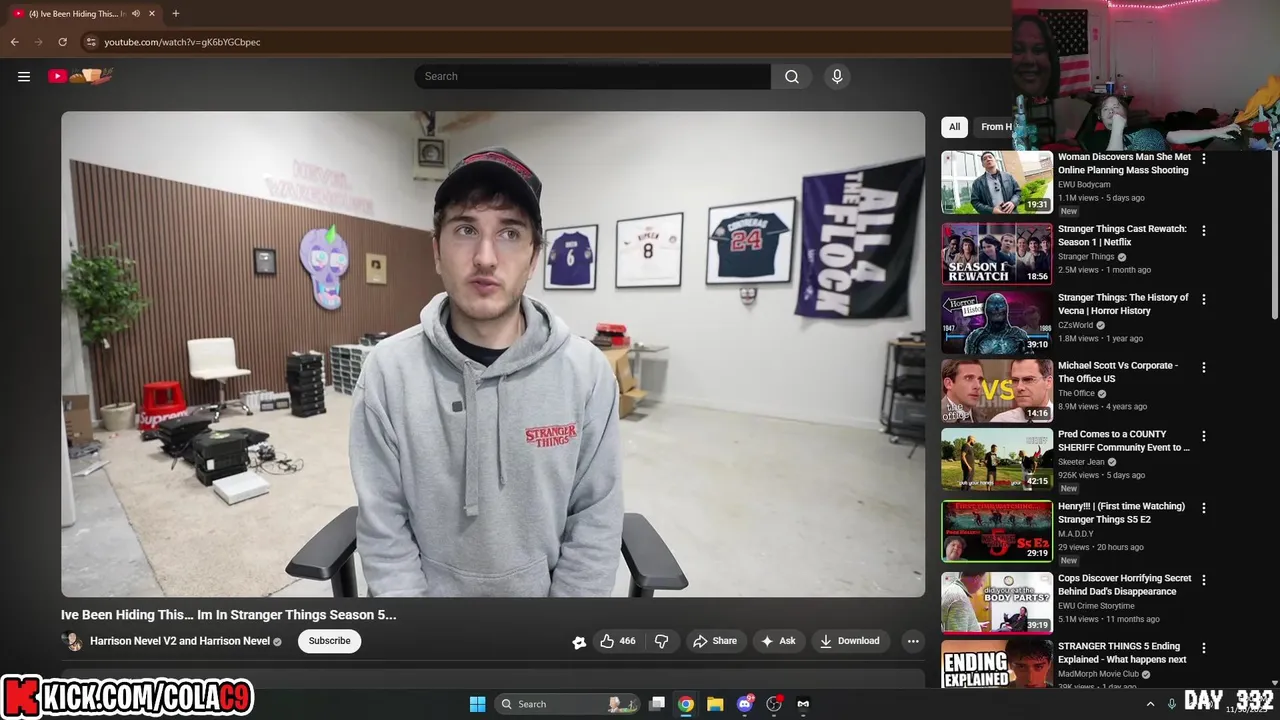This screenshot has width=1280, height=720.
Task: Click CZsWorld channel name
Action: [x=1076, y=325]
